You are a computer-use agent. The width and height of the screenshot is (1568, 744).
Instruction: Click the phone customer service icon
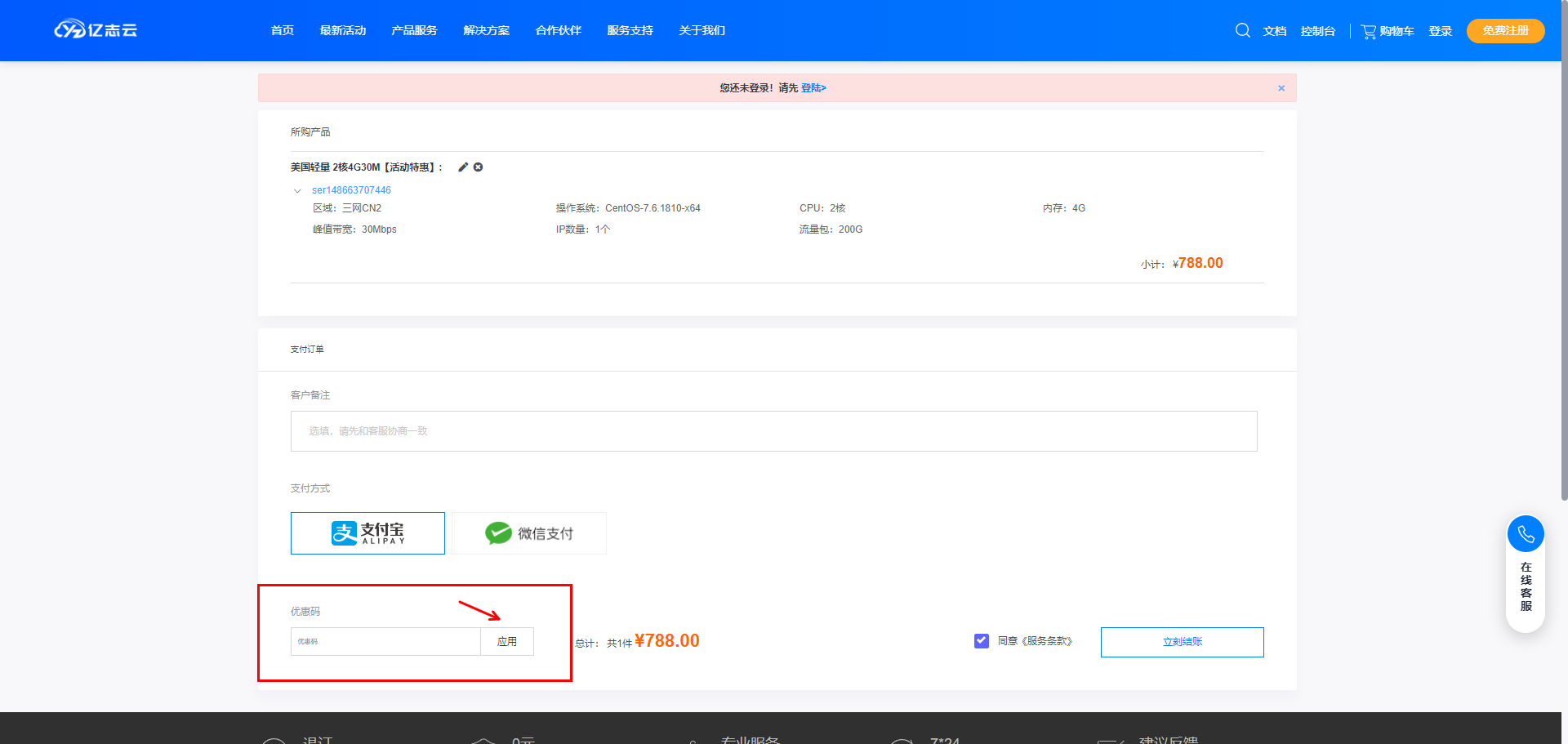pyautogui.click(x=1526, y=534)
